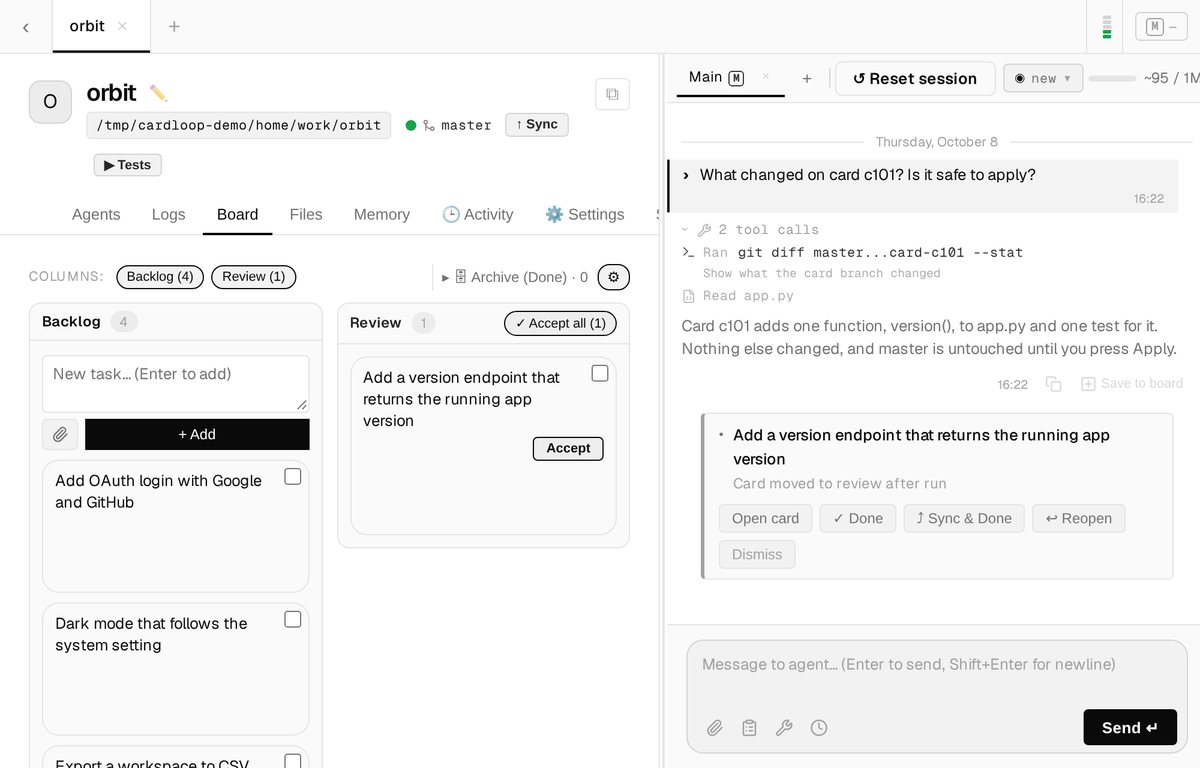1200x768 pixels.
Task: Tick the checkbox on Dark mode card
Action: click(293, 619)
